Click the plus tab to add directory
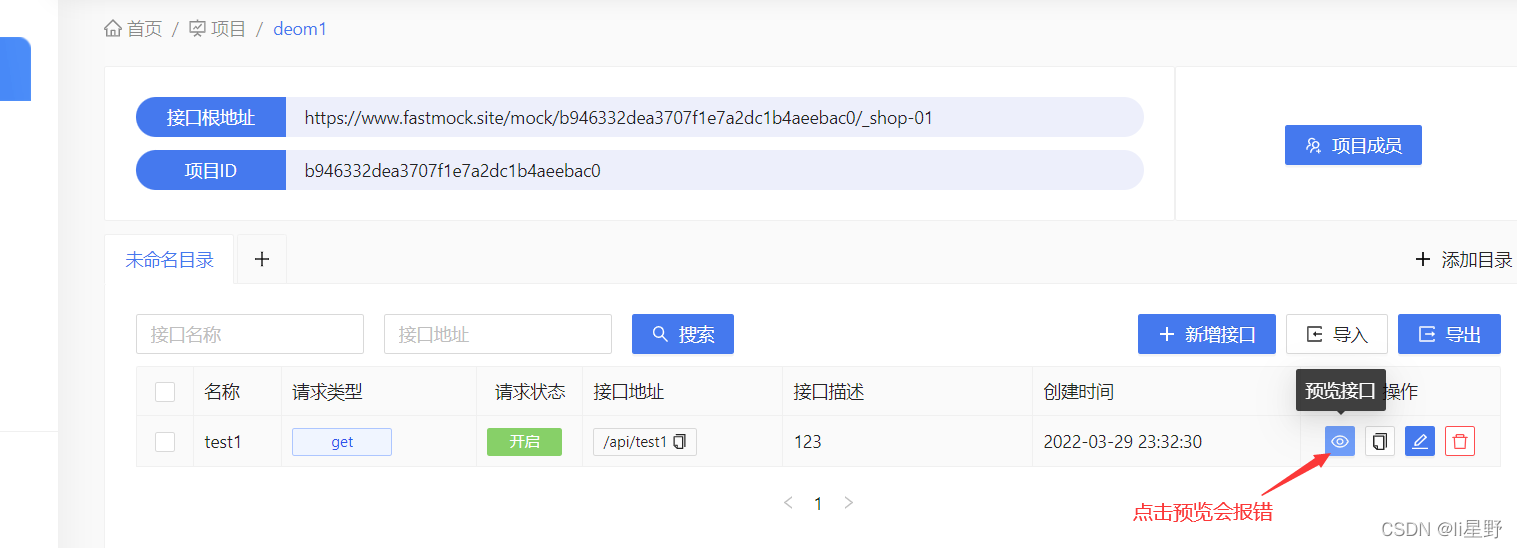 click(x=262, y=259)
